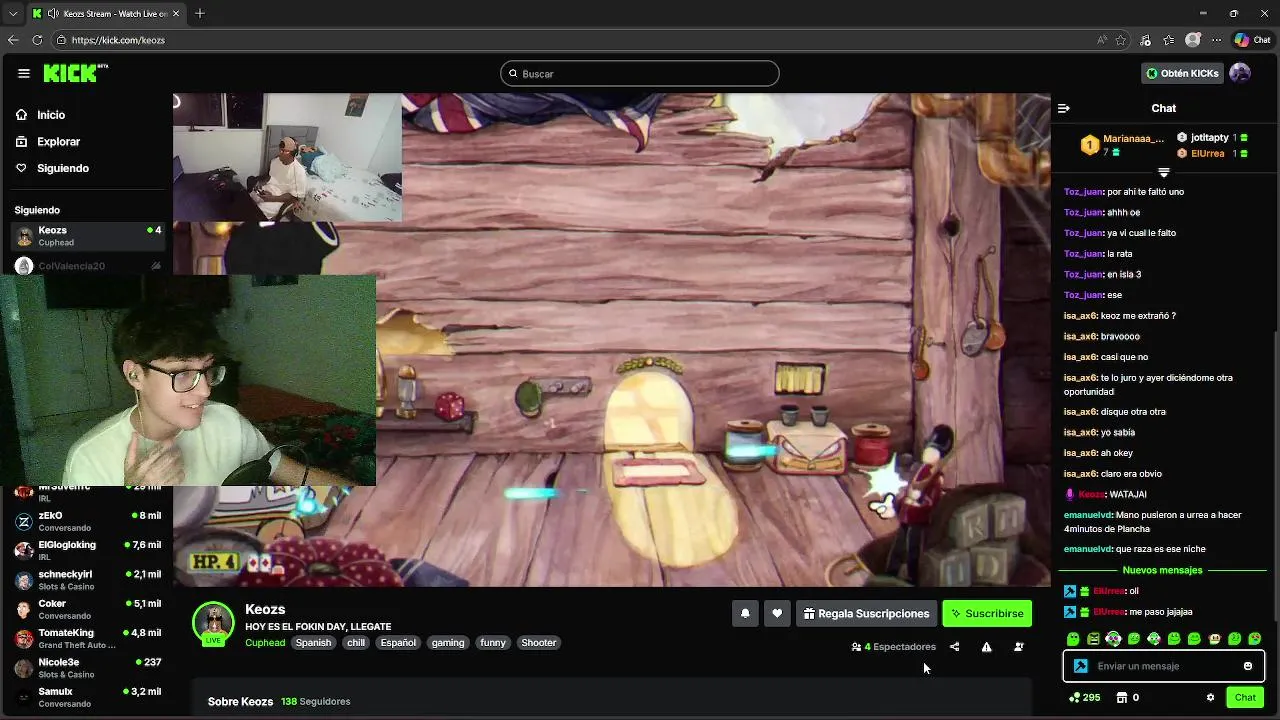Toggle notifications bell for Keozs
Screen dimensions: 1280x720
(745, 614)
